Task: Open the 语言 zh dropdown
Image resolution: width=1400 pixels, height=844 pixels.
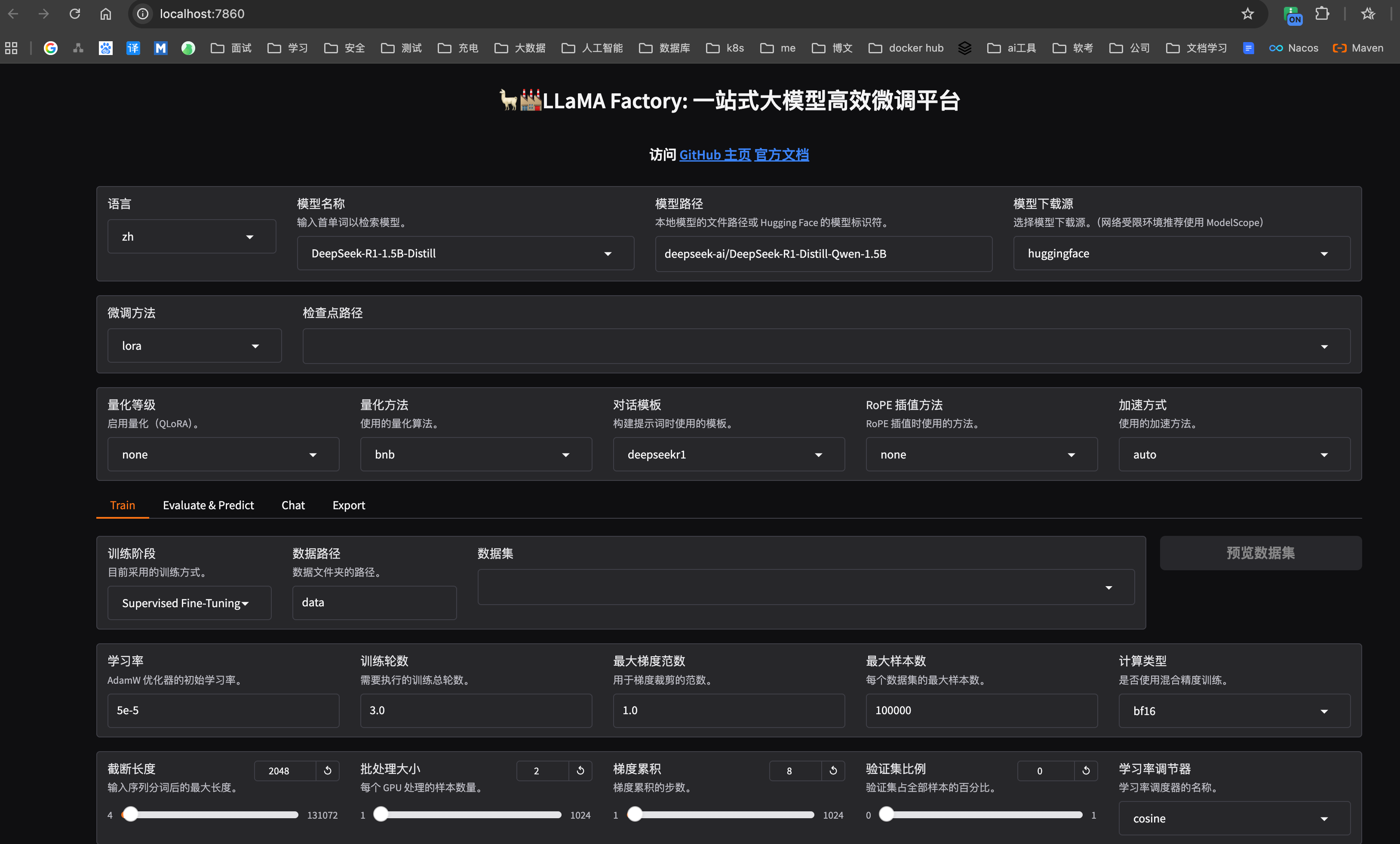Action: (191, 236)
